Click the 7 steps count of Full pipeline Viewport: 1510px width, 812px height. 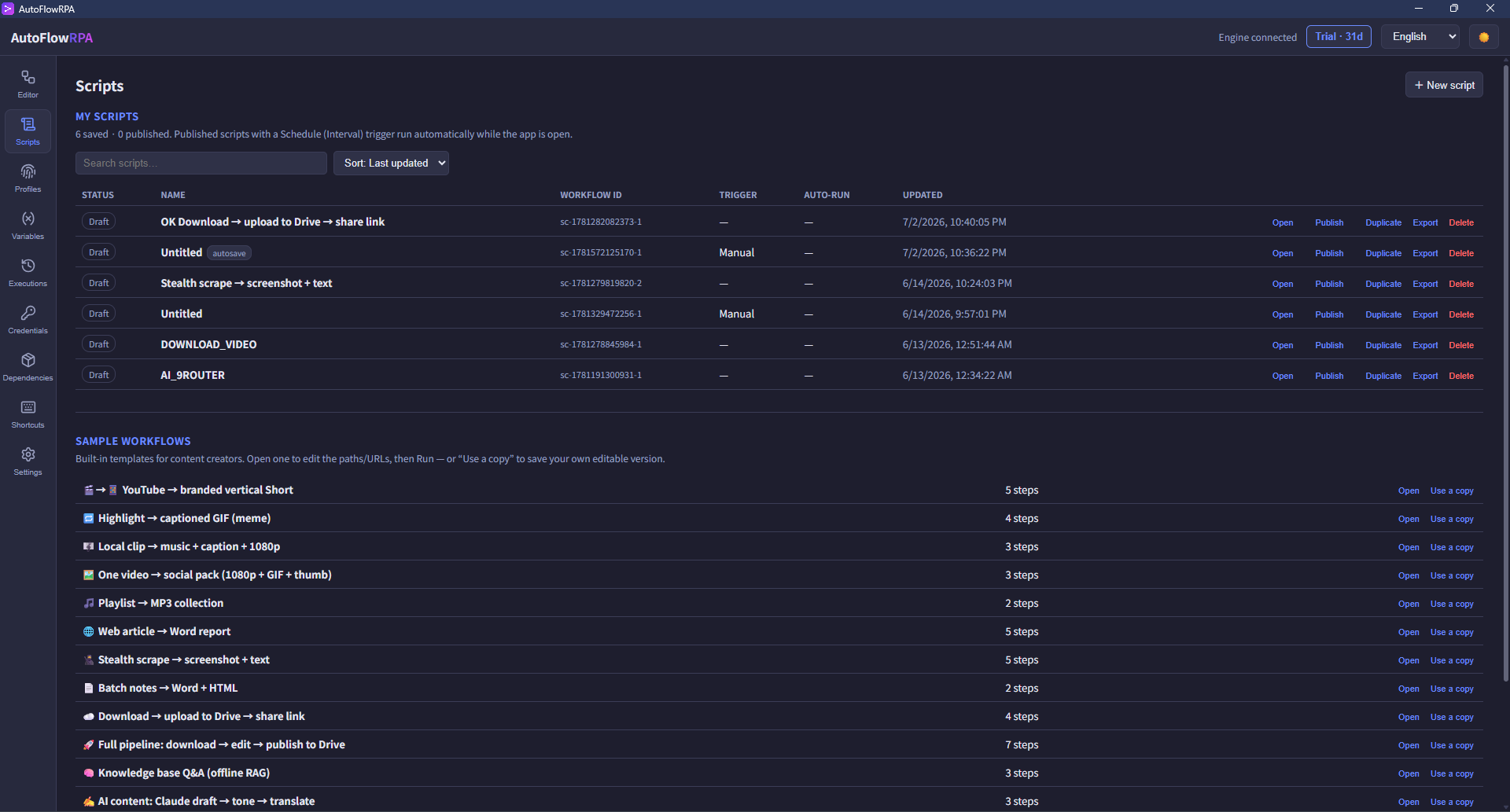[1022, 744]
